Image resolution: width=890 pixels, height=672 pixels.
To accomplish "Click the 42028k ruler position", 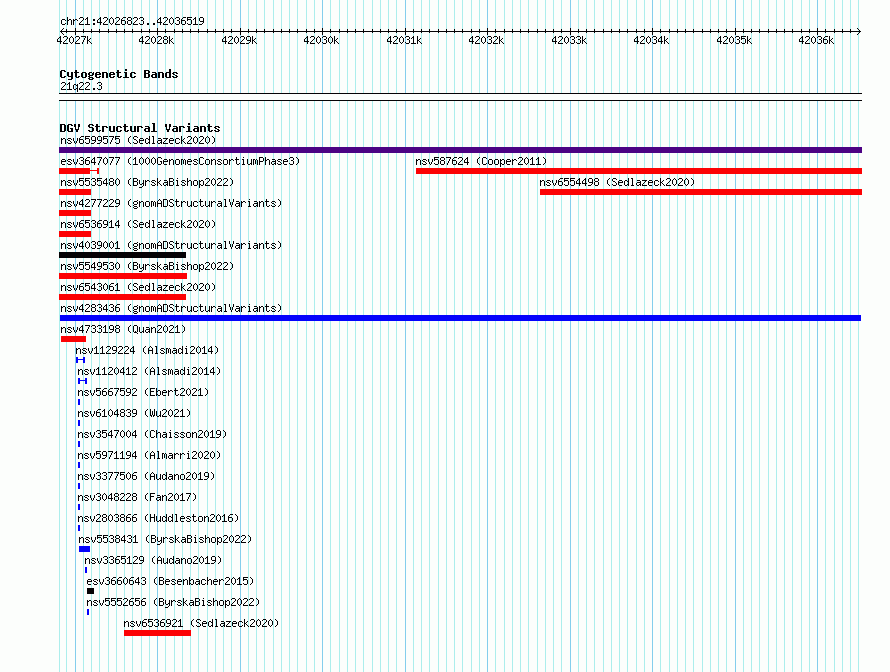I will [x=156, y=40].
